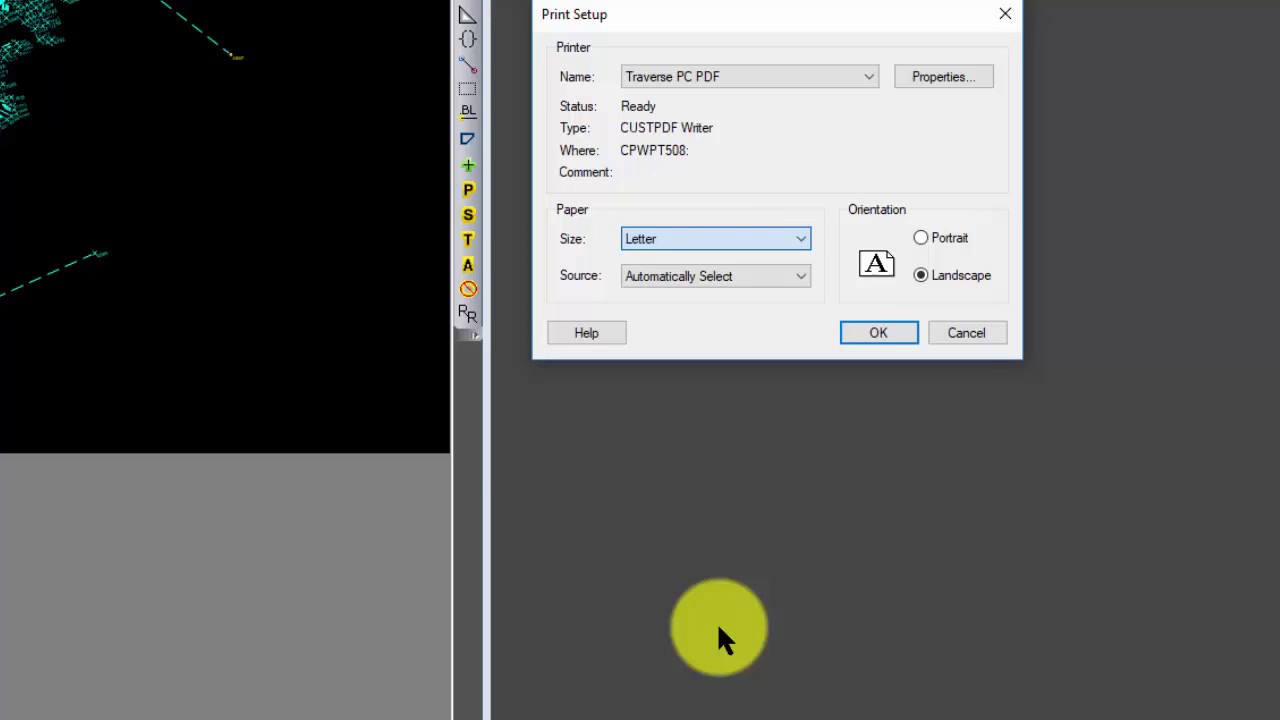Click the Landscape orientation preview image
Image resolution: width=1280 pixels, height=720 pixels.
coord(876,263)
